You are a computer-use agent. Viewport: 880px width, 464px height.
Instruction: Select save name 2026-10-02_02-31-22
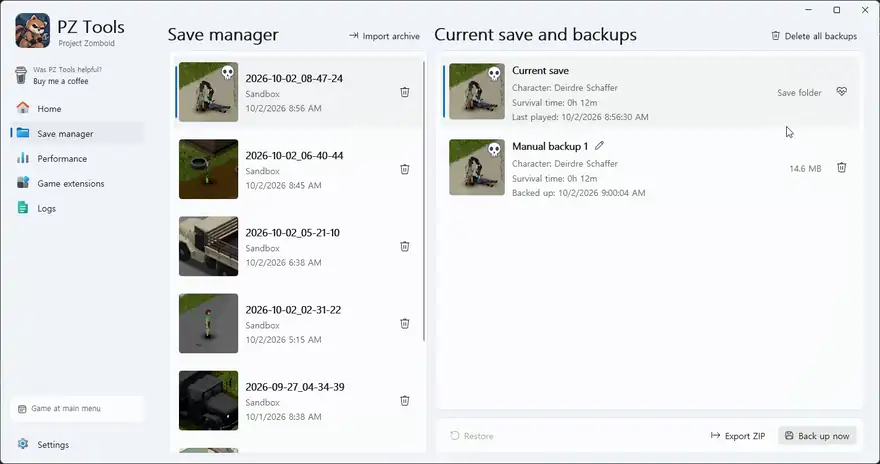293,310
